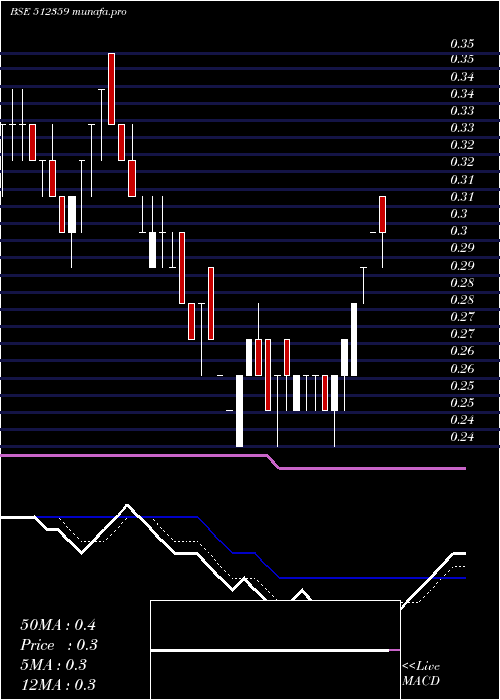Click the price axis label 0.28 nearest the top
This screenshot has height=700, width=500.
462,283
